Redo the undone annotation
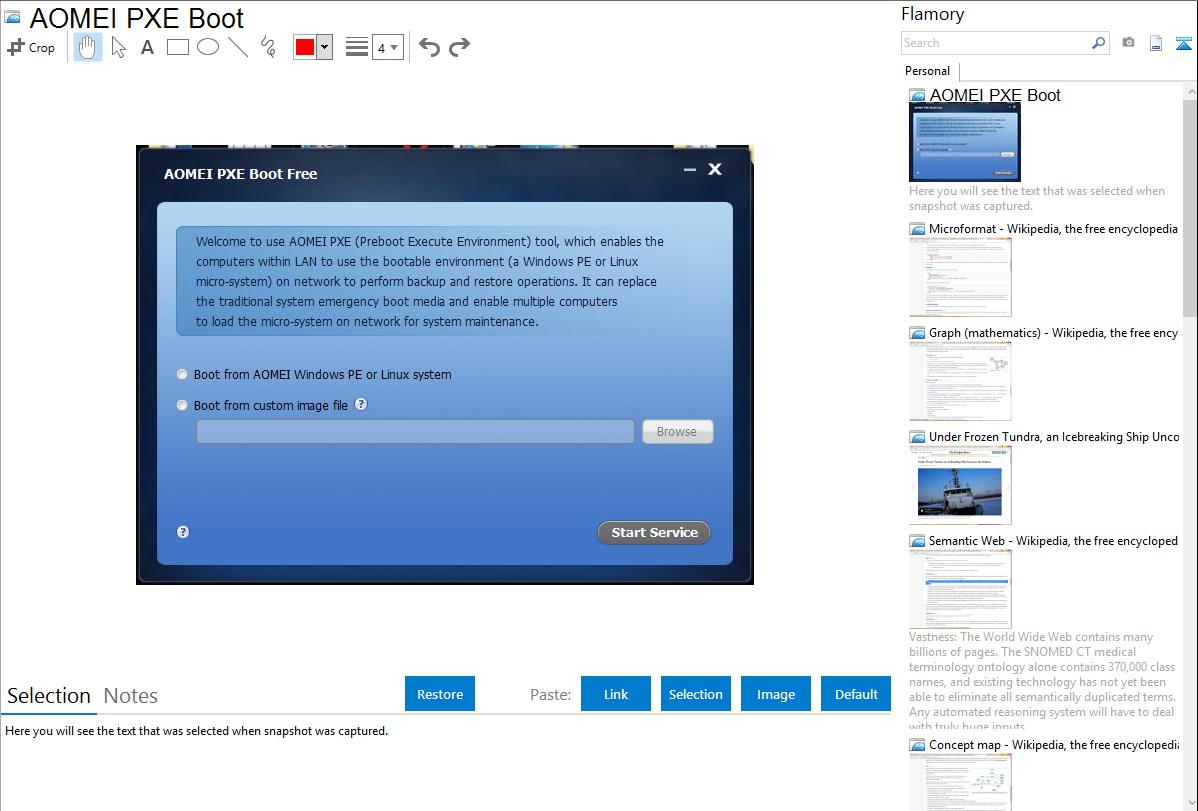The width and height of the screenshot is (1198, 811). [459, 47]
